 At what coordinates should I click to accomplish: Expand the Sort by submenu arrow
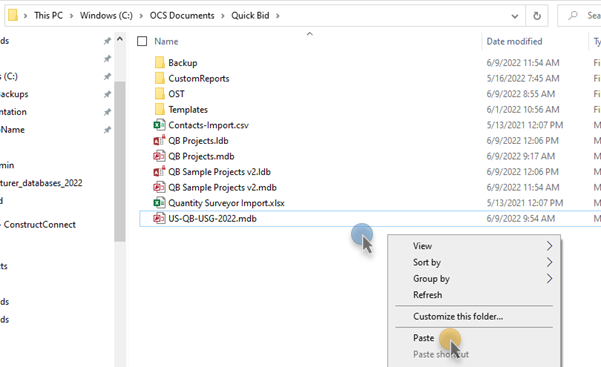point(549,262)
